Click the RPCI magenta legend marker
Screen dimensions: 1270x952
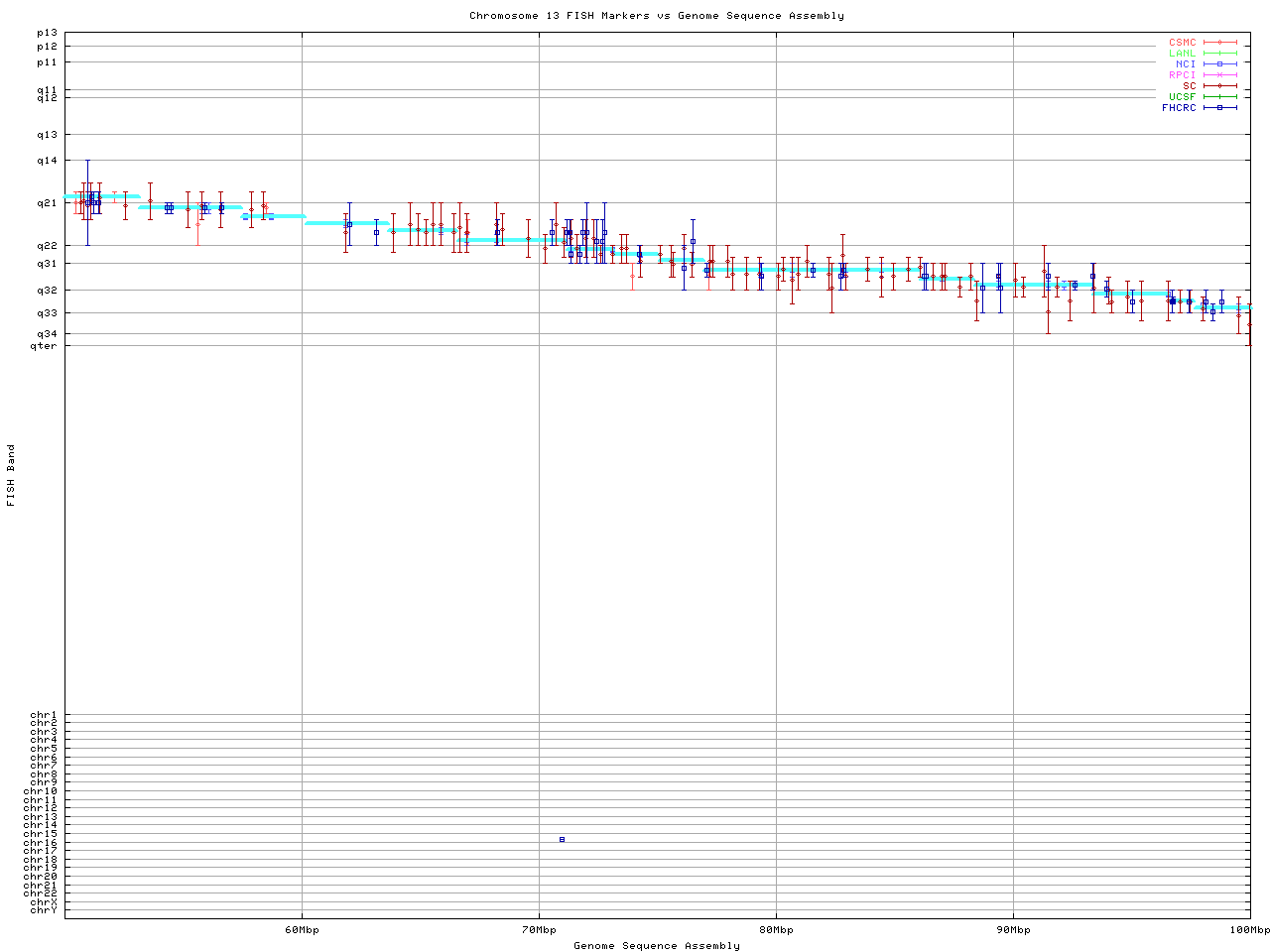[x=1219, y=75]
